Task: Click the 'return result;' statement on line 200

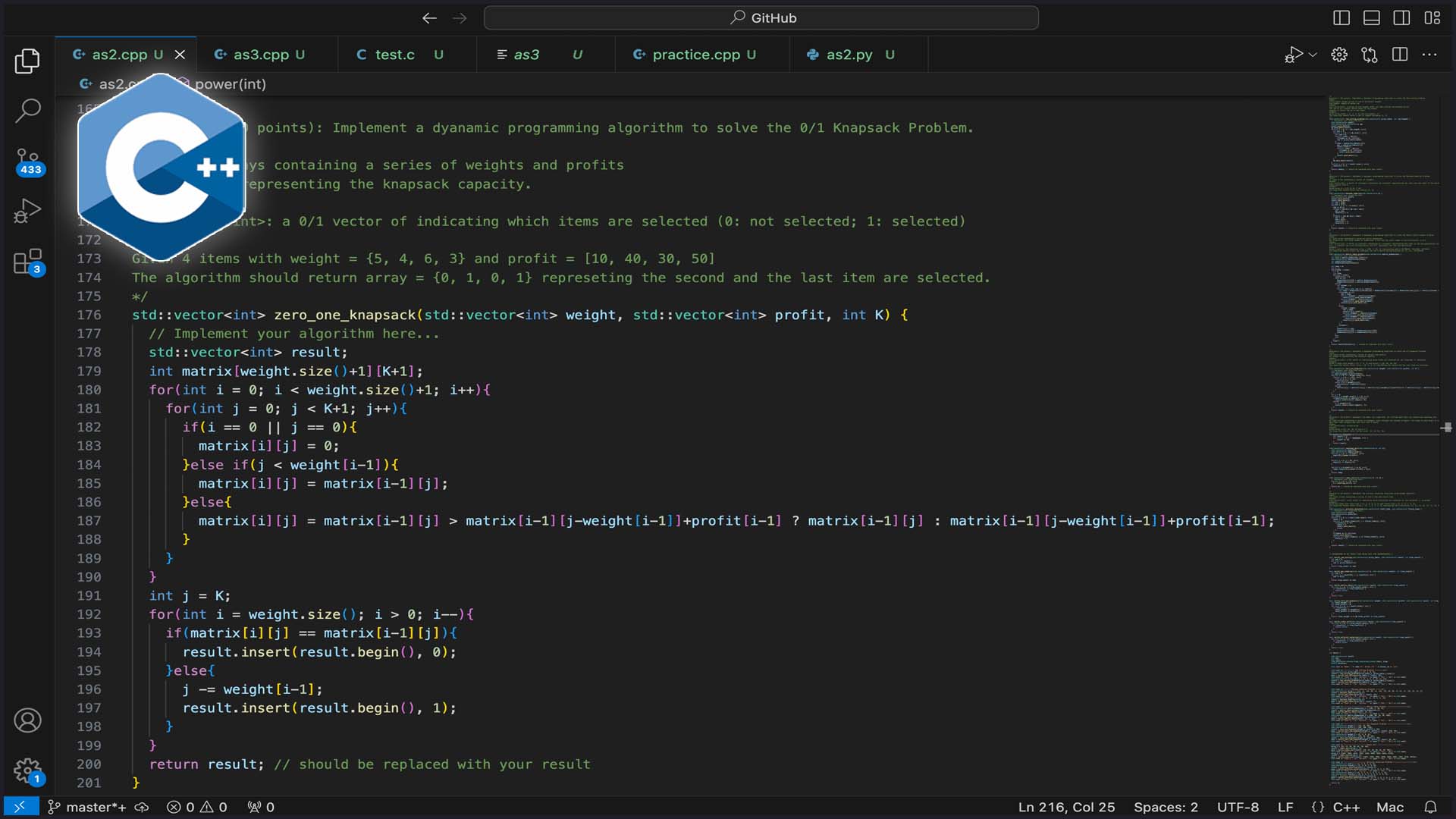Action: pyautogui.click(x=206, y=764)
